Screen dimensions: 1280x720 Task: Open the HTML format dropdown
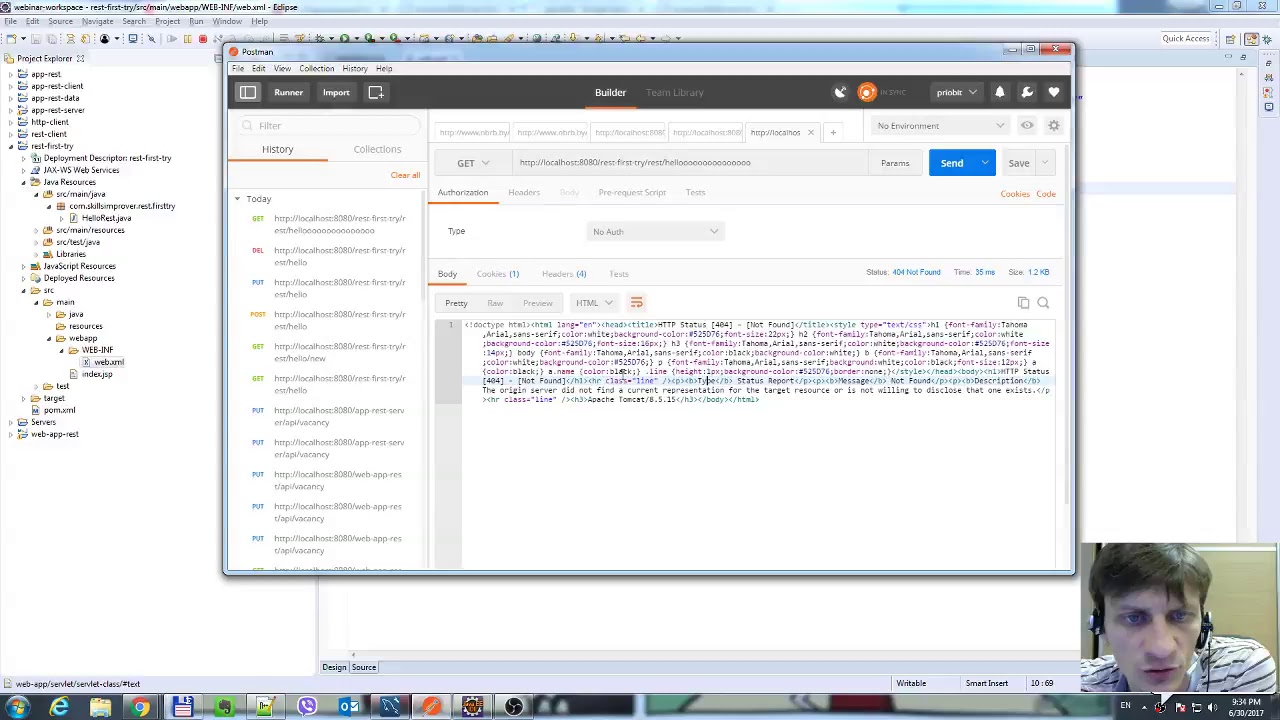coord(593,303)
